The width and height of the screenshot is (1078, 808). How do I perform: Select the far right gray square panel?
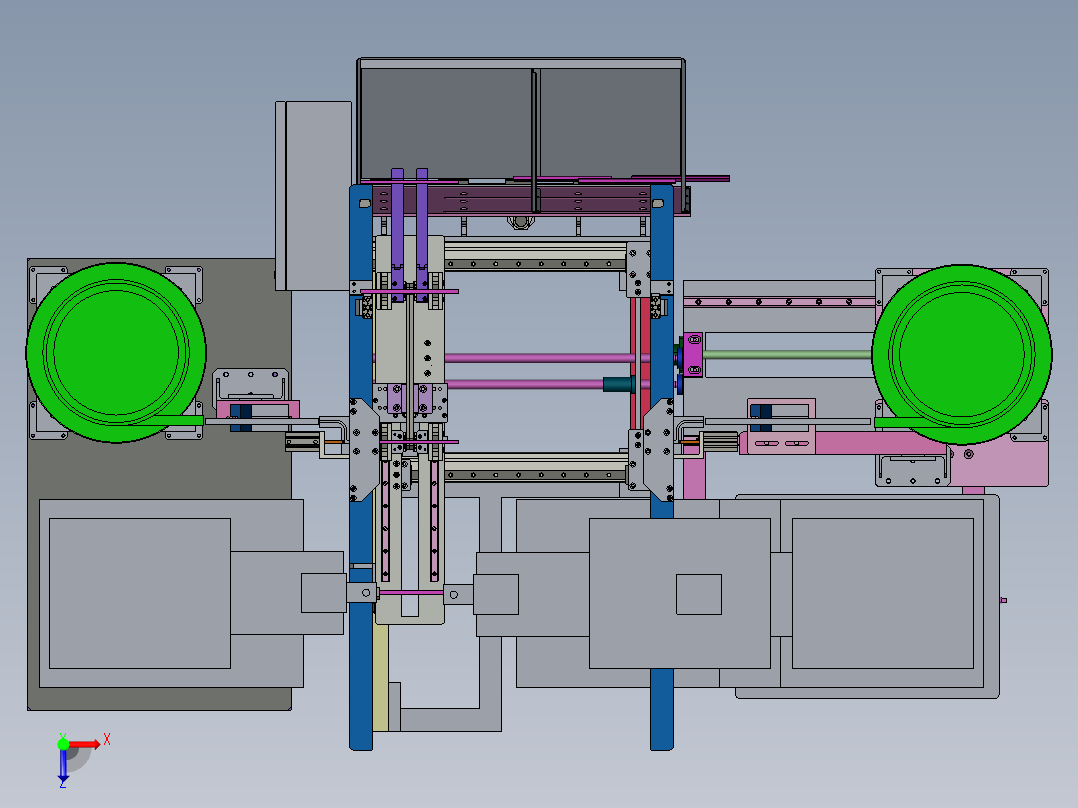click(883, 593)
